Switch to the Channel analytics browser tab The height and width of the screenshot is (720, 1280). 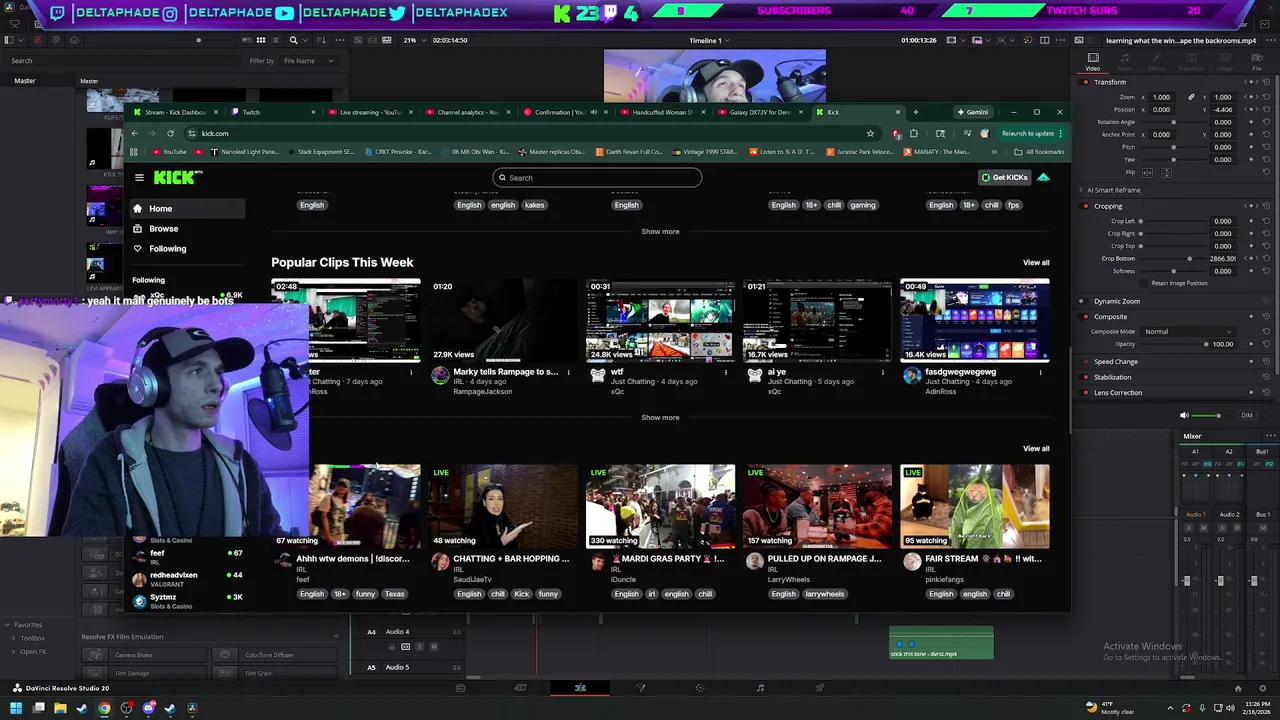point(467,112)
